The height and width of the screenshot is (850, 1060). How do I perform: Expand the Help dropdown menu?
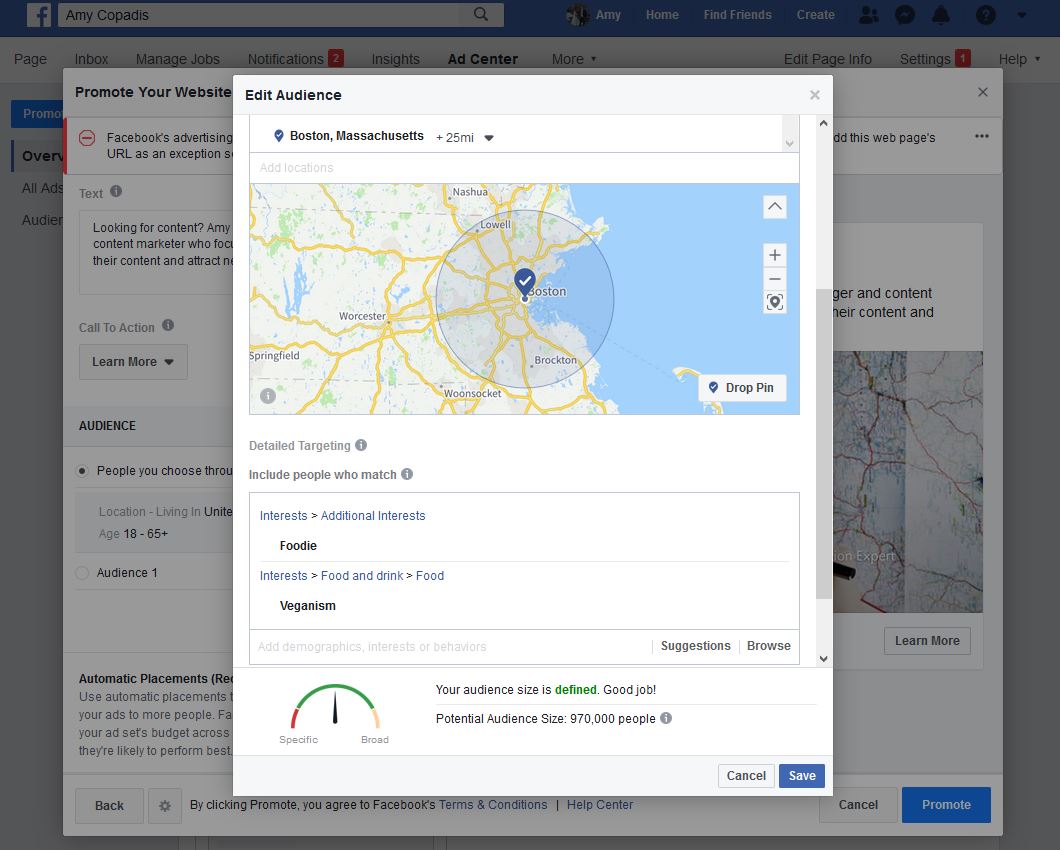click(1019, 59)
